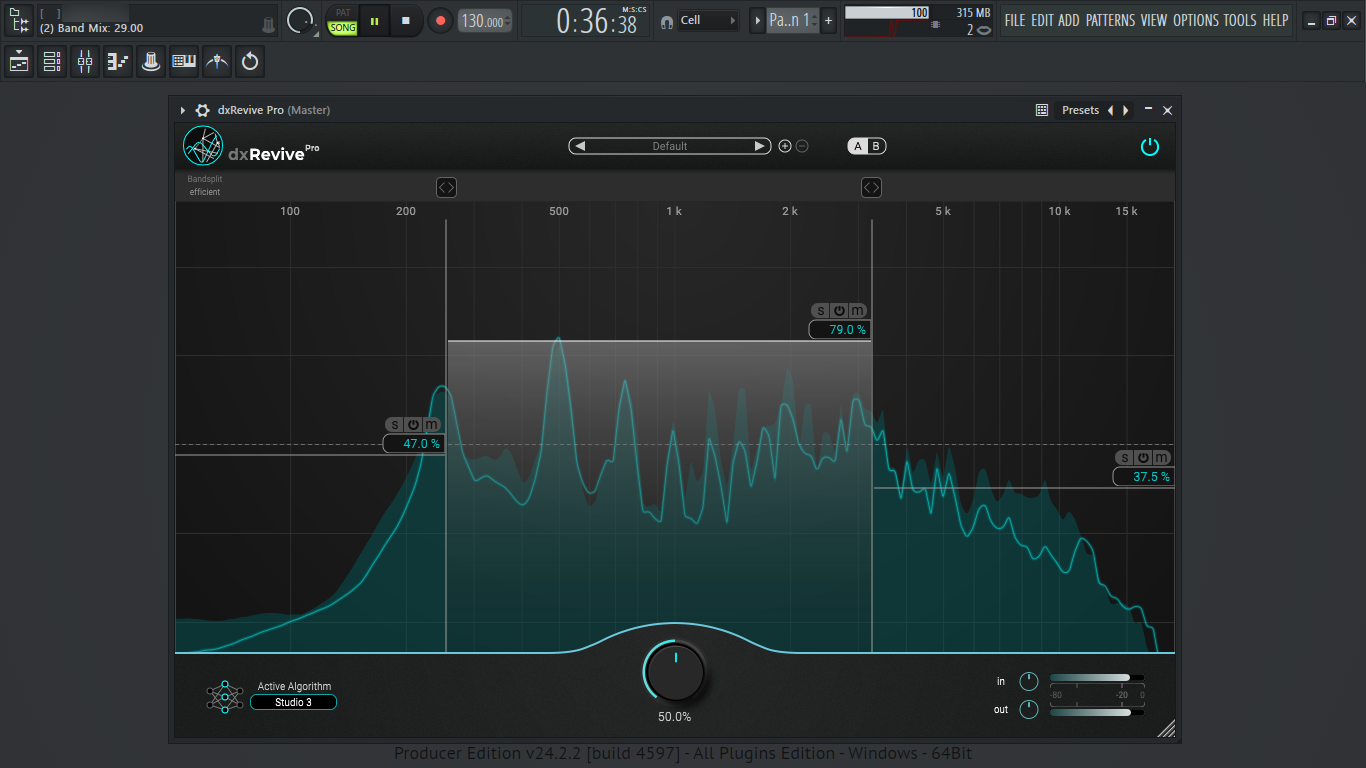Toggle the dxRevive power bypass button

pyautogui.click(x=1150, y=146)
